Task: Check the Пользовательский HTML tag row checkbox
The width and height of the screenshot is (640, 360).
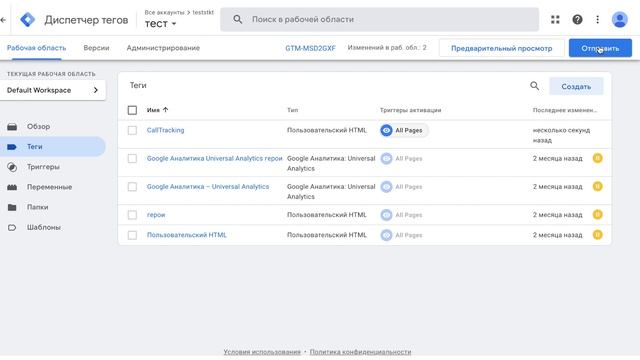Action: click(x=132, y=235)
